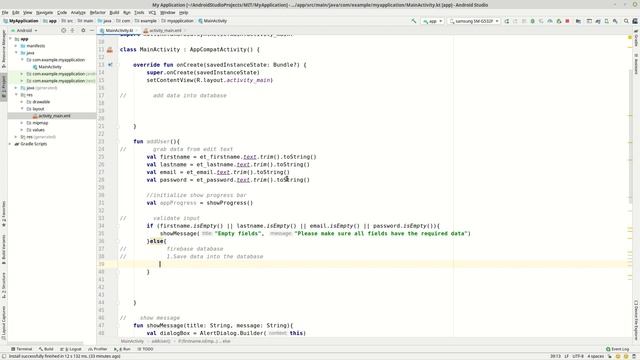
Task: Collapse the app module tree node
Action: 11,39
